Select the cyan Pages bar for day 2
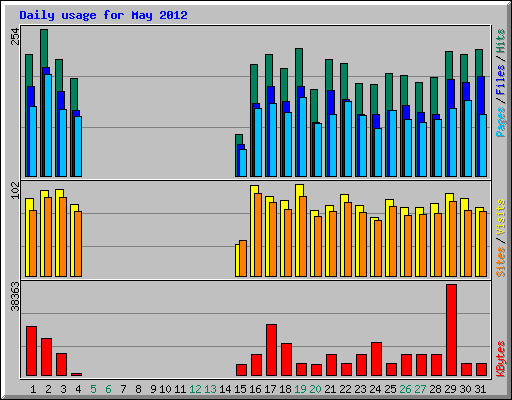The height and width of the screenshot is (400, 512). point(48,125)
